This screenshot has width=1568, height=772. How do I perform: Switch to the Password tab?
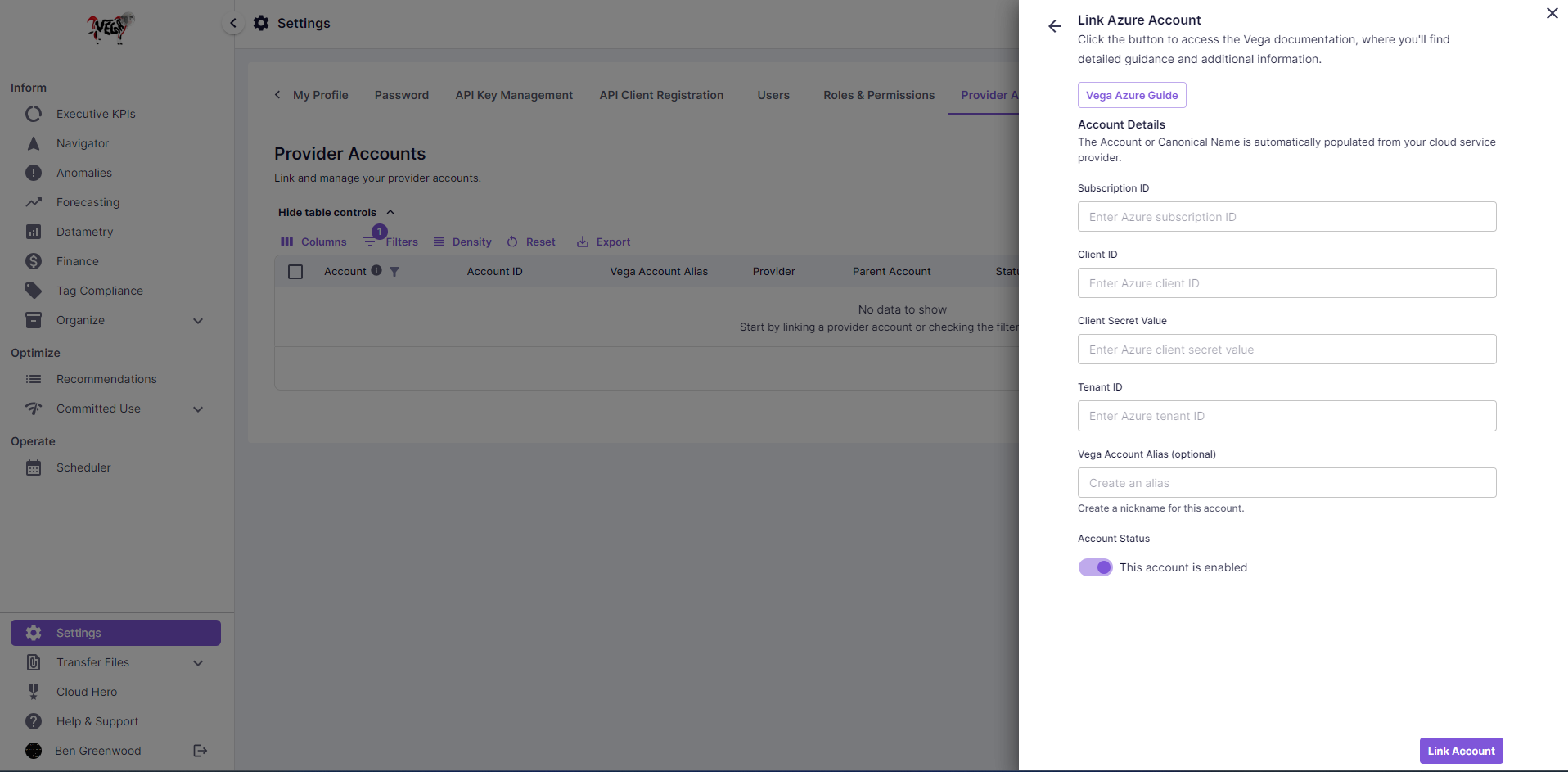point(402,95)
